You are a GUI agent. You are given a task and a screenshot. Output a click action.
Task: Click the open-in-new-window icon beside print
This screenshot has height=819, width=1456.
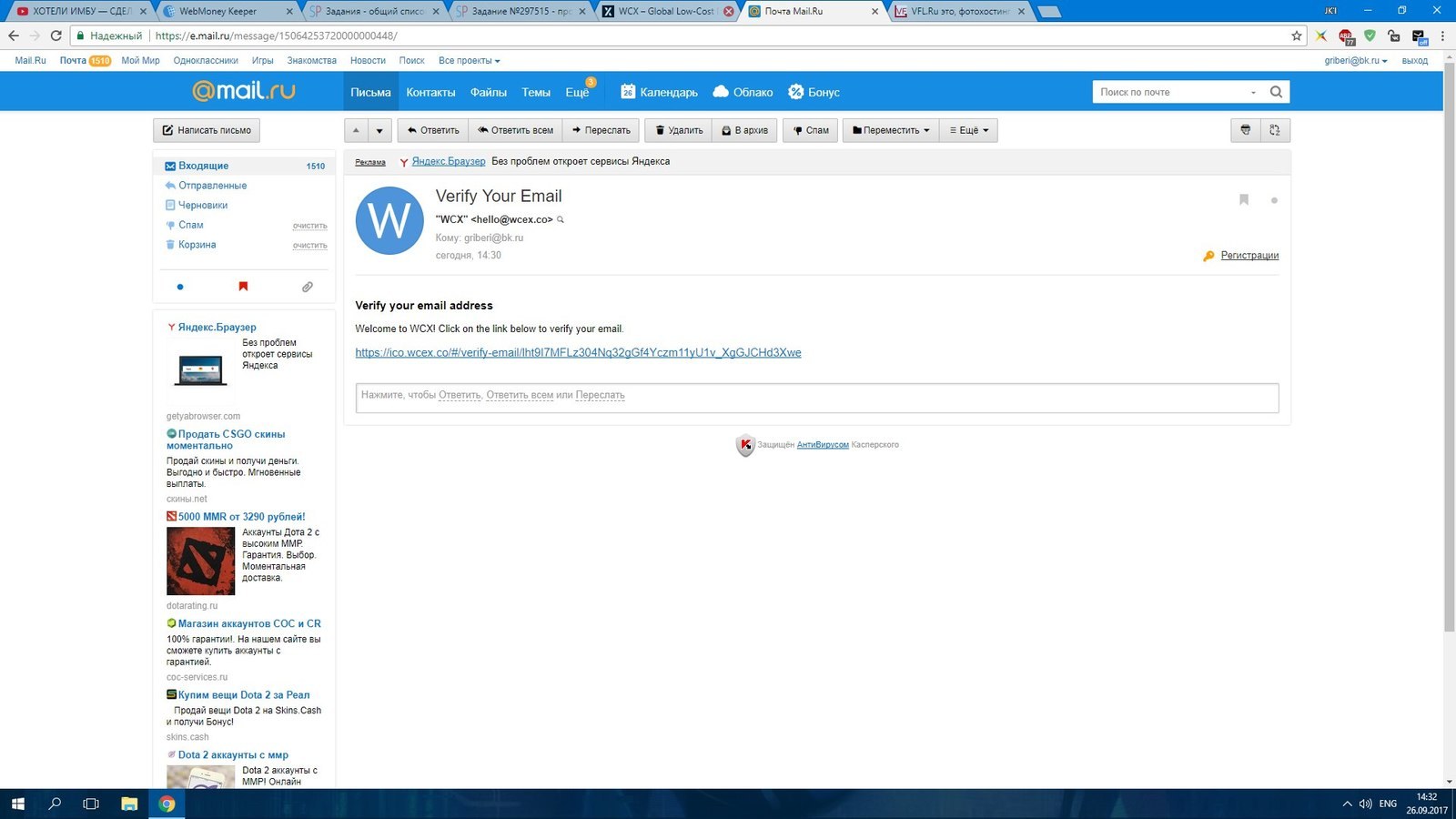tap(1275, 130)
